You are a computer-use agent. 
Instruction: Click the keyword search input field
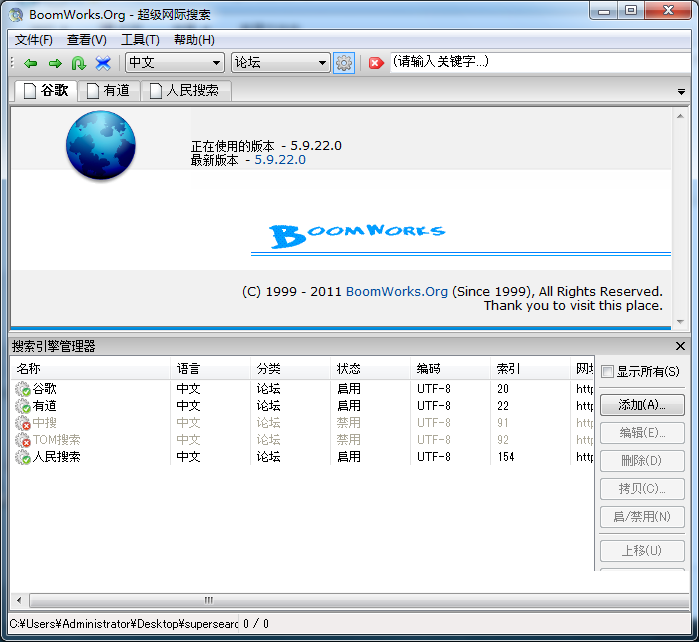tap(540, 62)
